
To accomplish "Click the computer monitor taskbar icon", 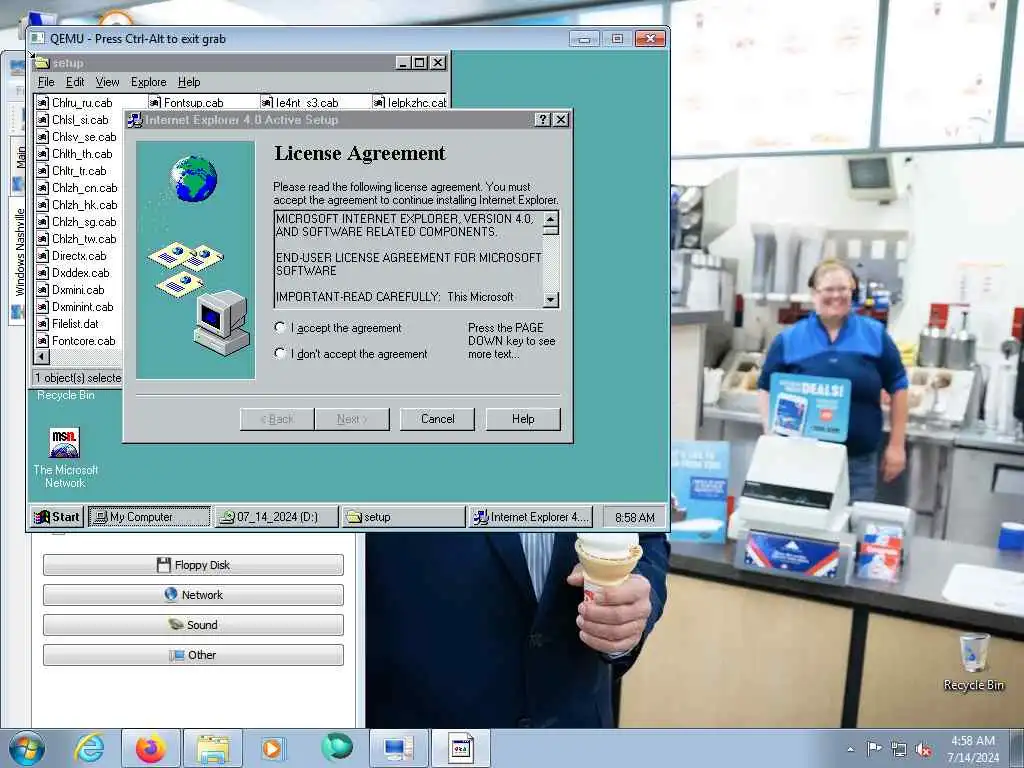I will point(398,748).
